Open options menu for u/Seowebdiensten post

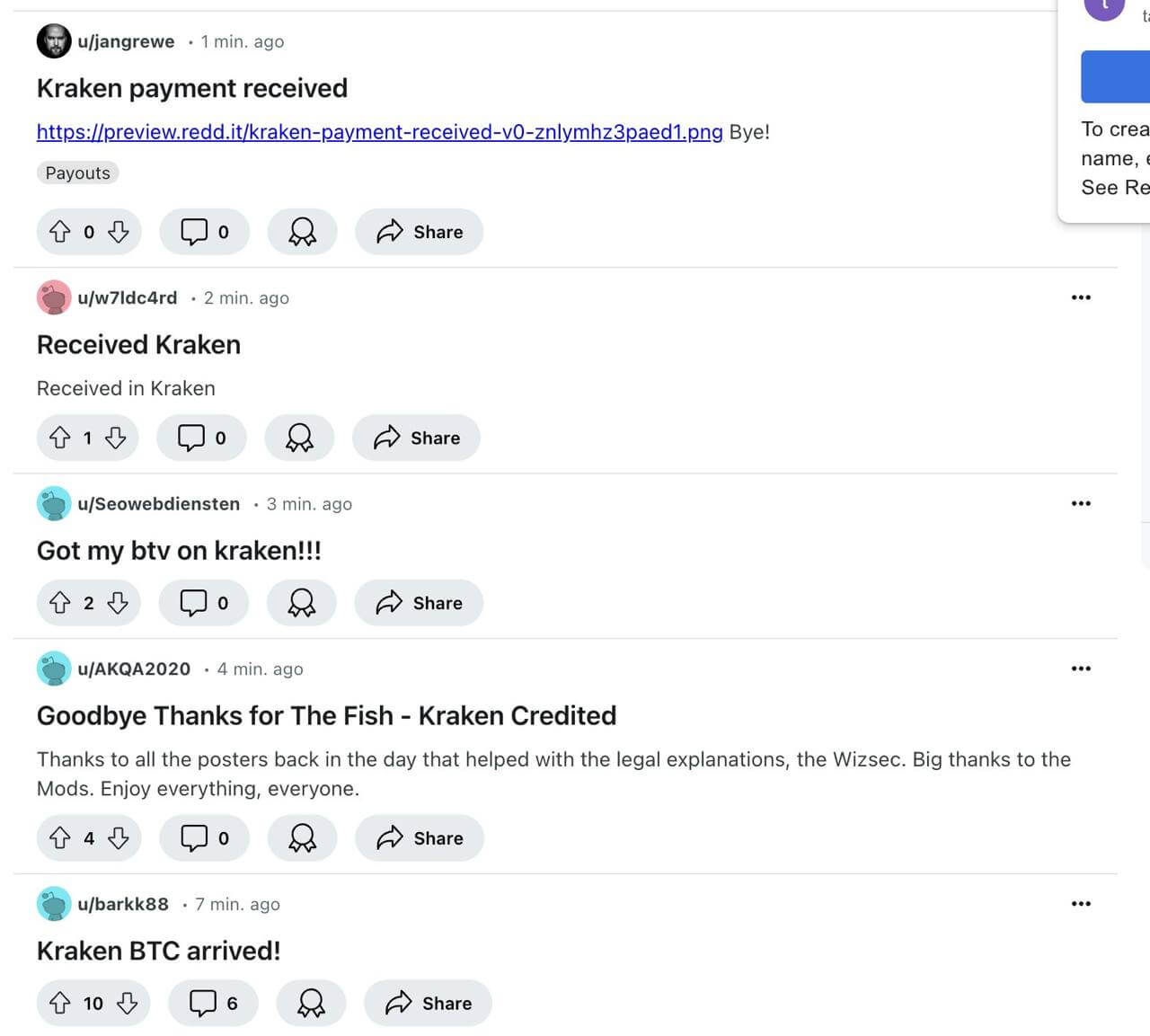[1081, 503]
